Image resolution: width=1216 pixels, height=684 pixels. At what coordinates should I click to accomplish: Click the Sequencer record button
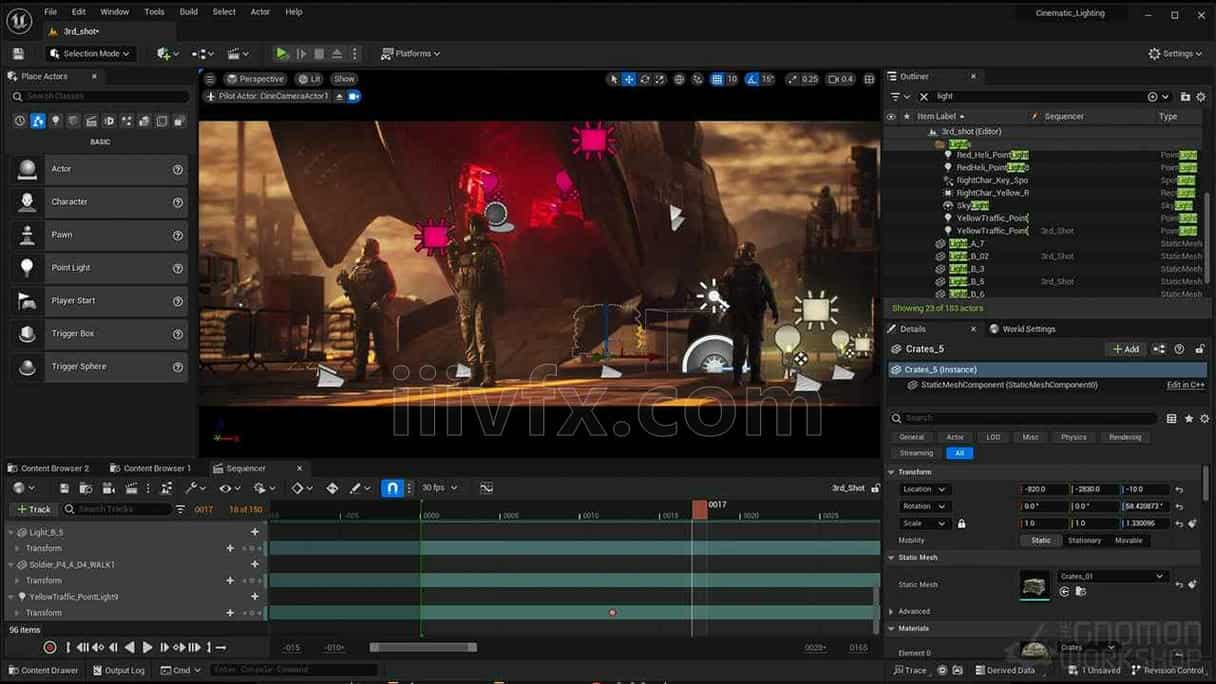[50, 648]
